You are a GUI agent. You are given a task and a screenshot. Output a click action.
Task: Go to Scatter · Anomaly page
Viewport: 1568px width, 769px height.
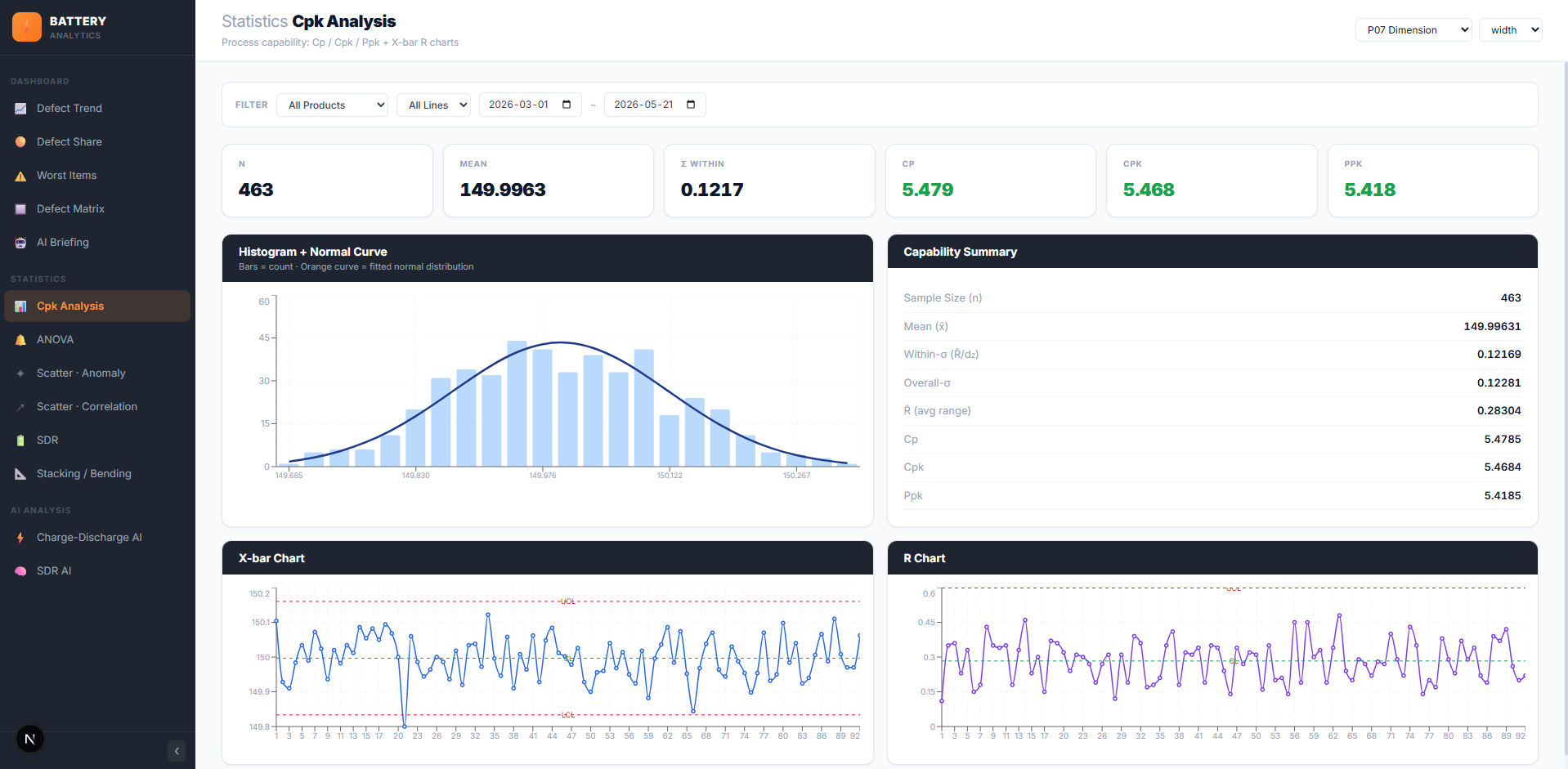tap(97, 373)
